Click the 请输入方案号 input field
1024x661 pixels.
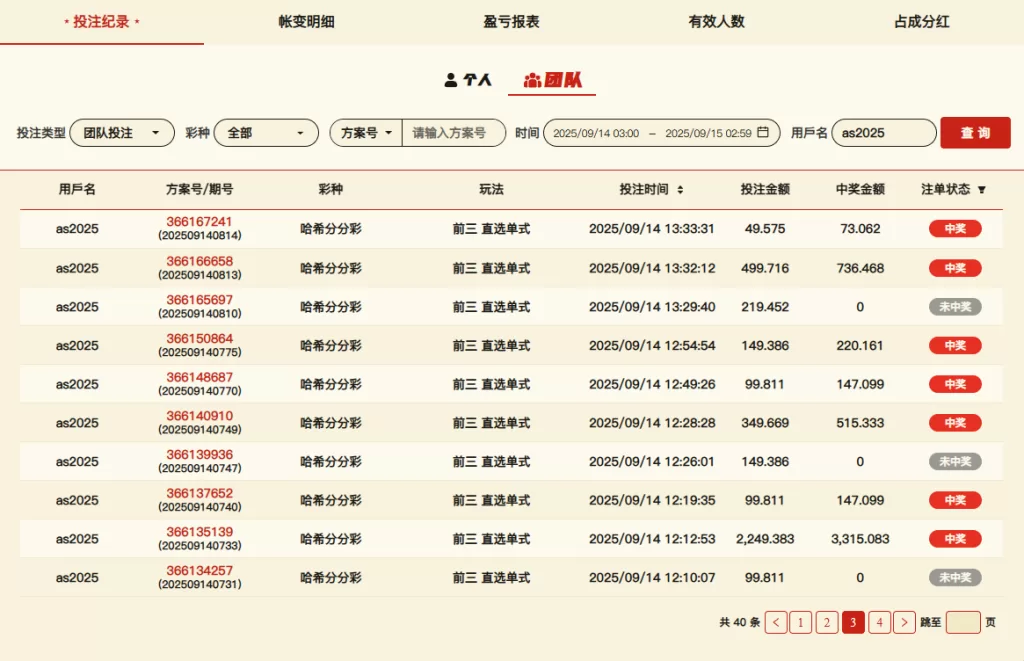click(453, 133)
